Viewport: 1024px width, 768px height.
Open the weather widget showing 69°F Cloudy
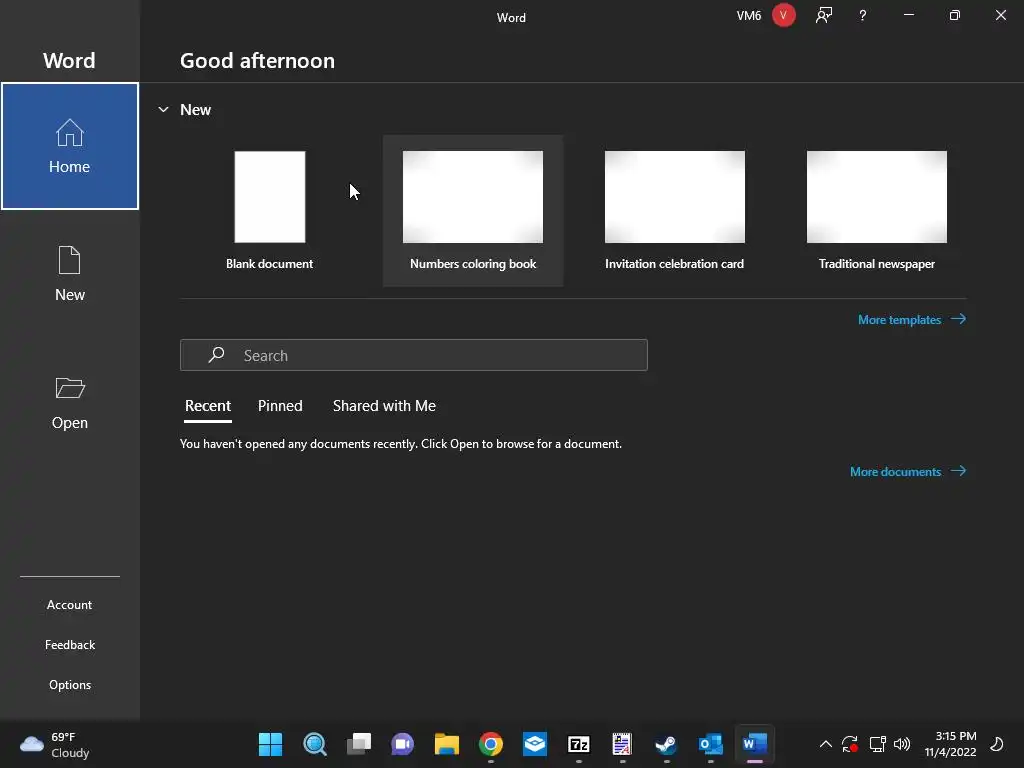tap(55, 744)
